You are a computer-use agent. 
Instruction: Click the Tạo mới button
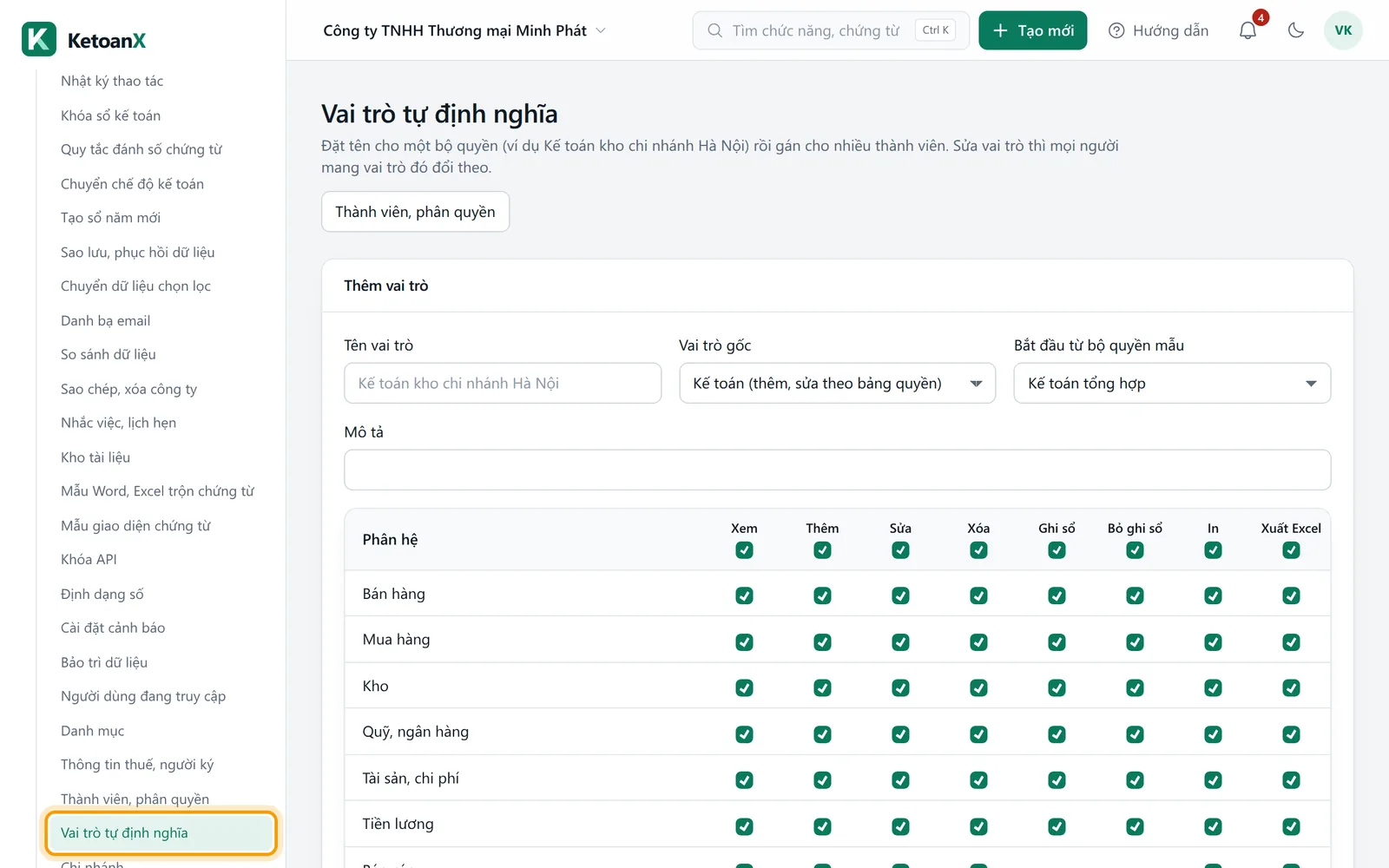point(1032,30)
